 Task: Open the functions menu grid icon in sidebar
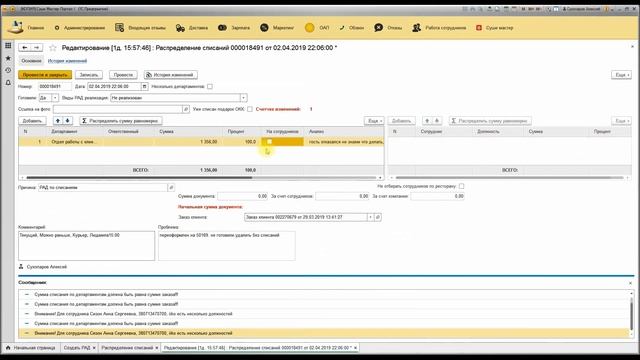8,45
